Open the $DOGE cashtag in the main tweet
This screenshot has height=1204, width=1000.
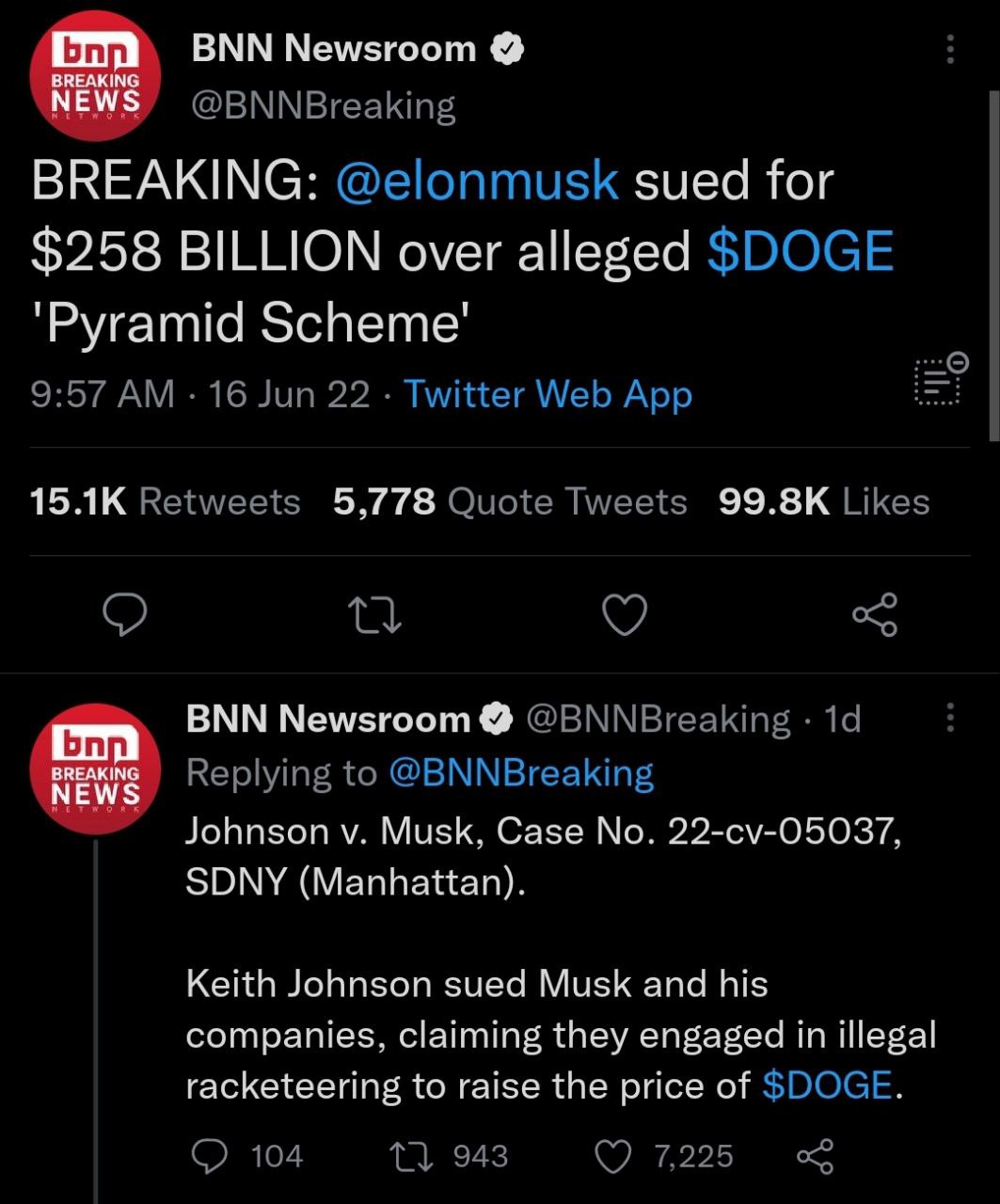click(800, 251)
